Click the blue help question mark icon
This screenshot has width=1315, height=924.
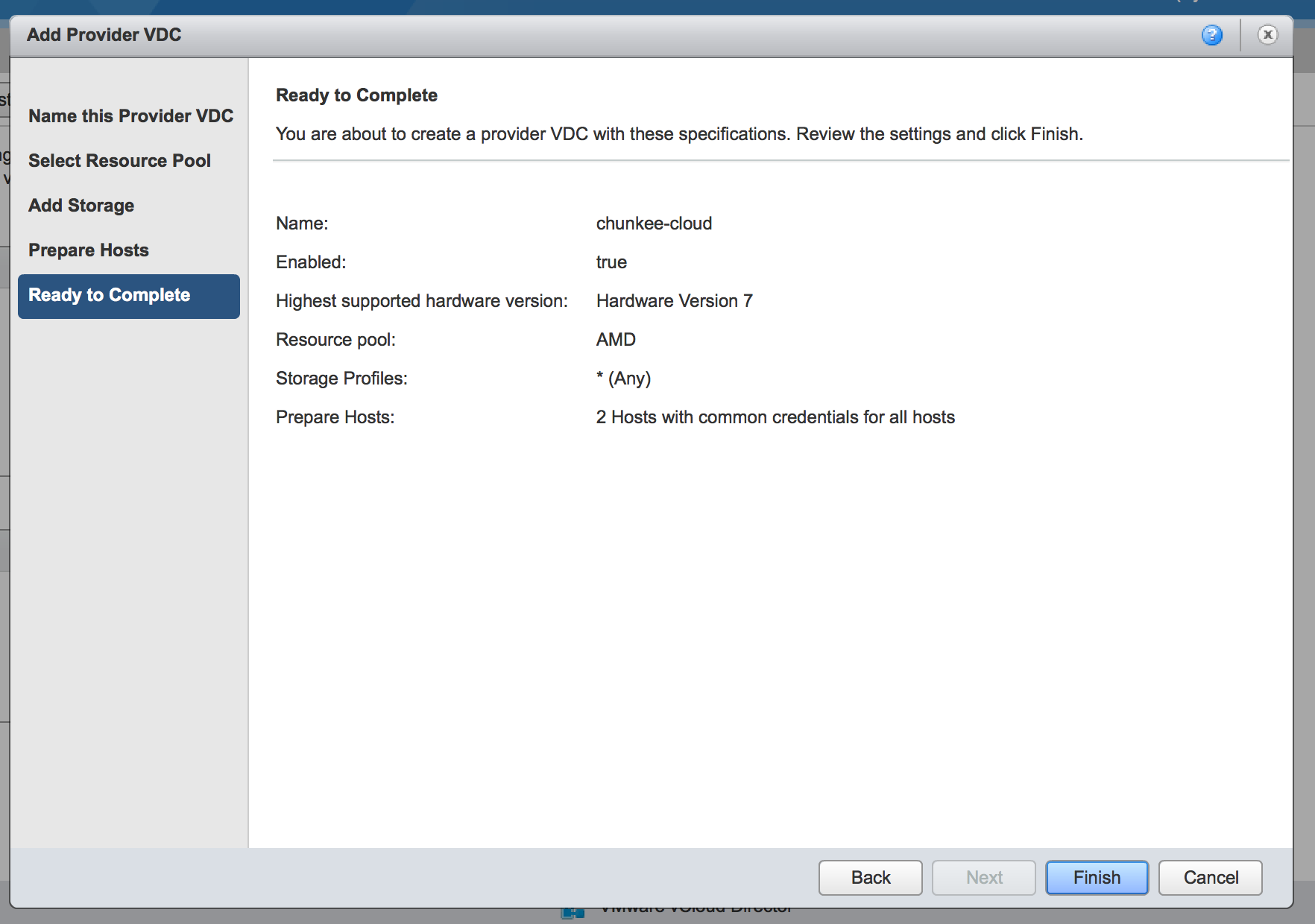[1211, 35]
